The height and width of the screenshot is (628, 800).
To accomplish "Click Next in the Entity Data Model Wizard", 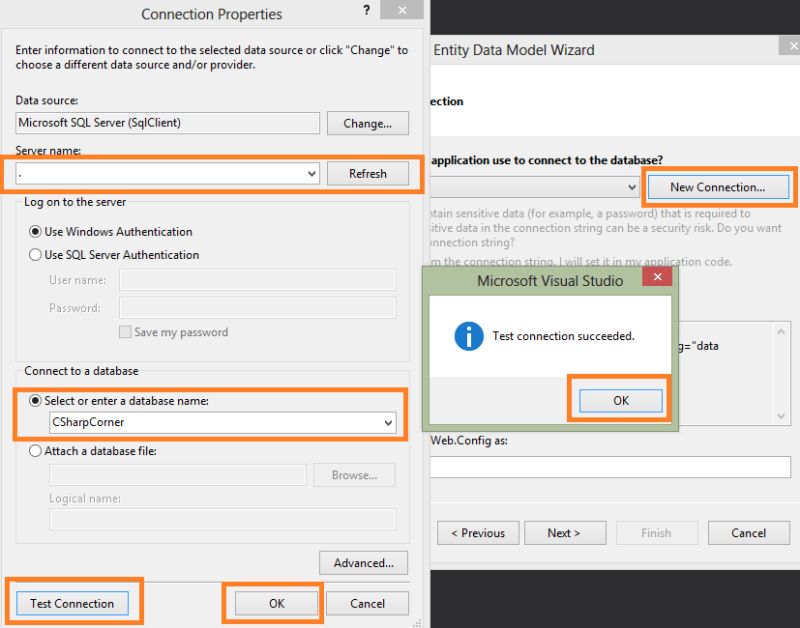I will (x=565, y=532).
